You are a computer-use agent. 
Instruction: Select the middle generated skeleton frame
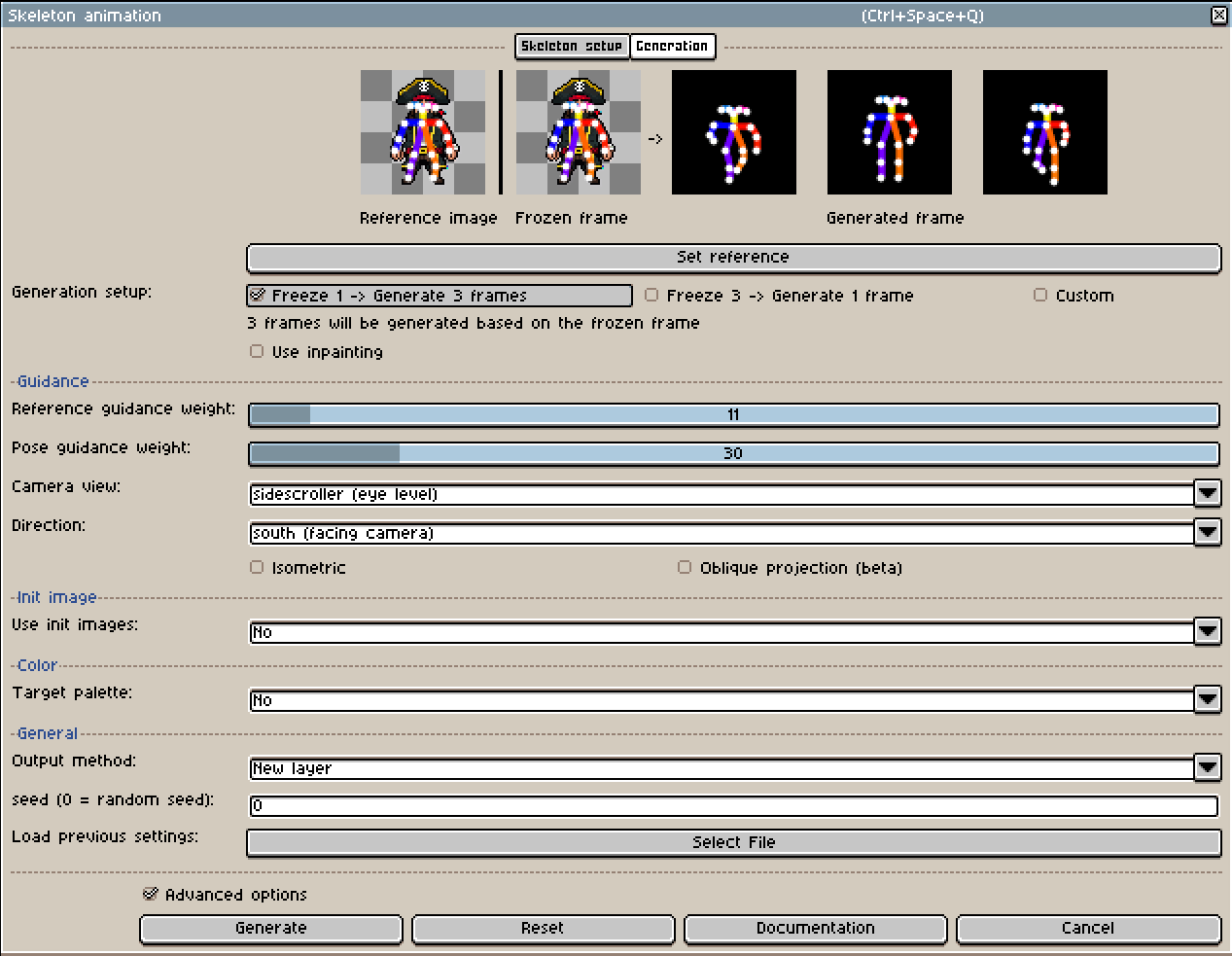click(x=890, y=132)
